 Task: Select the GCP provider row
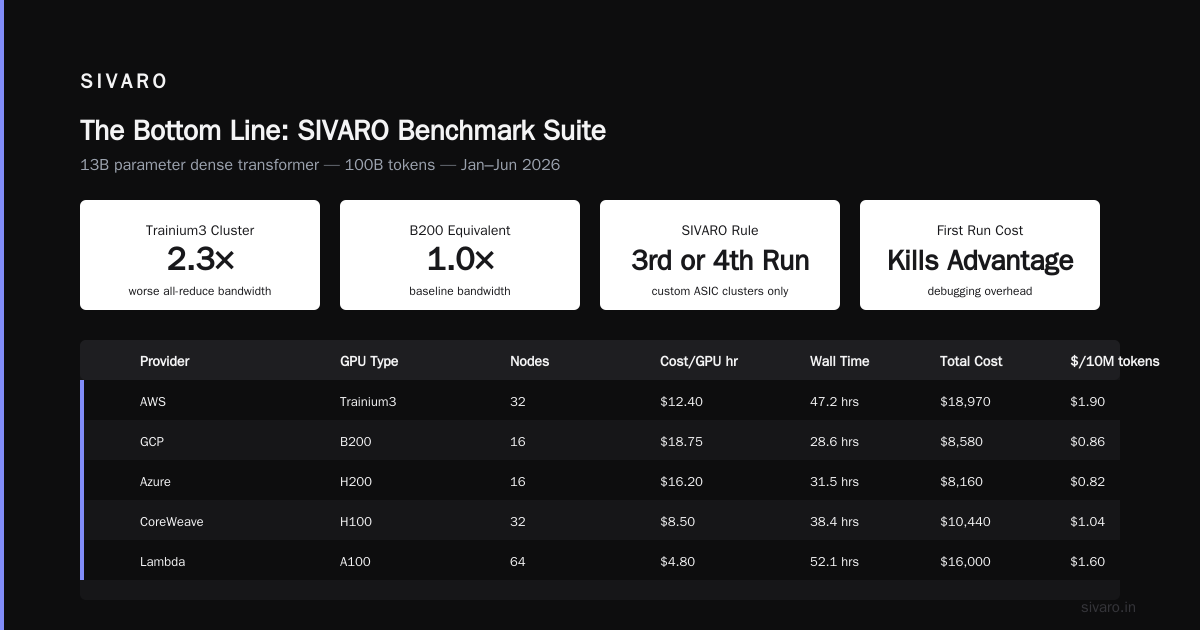click(600, 441)
